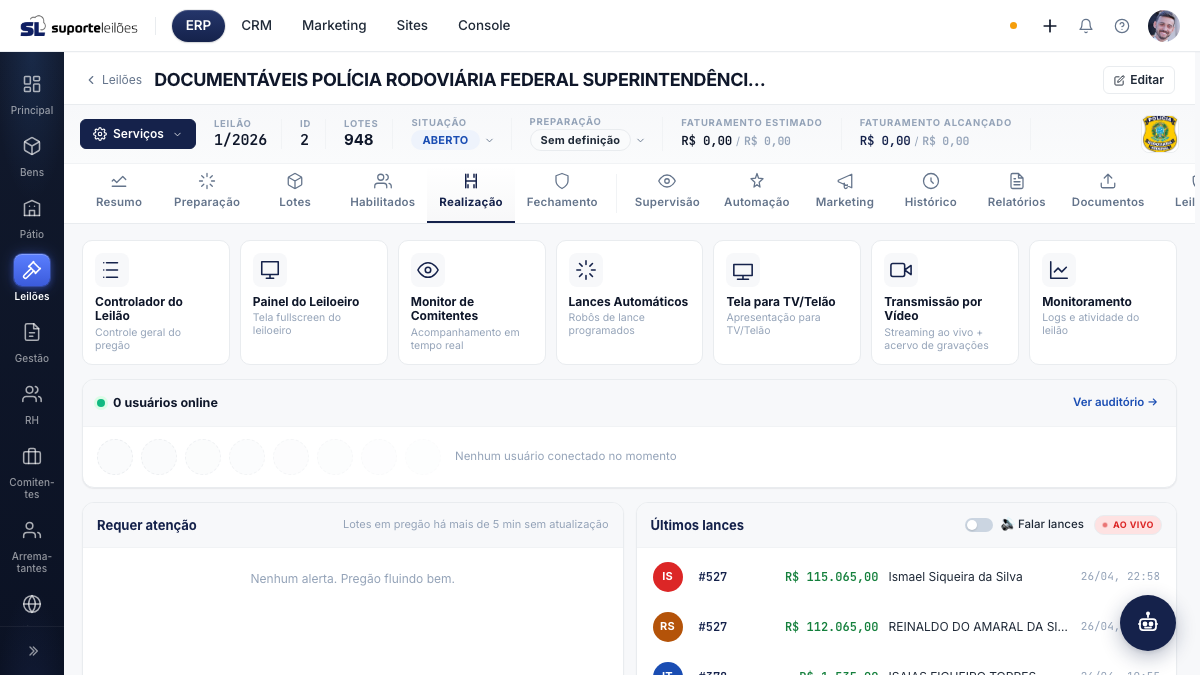Switch to the Sites module
This screenshot has height=675, width=1200.
tap(412, 26)
